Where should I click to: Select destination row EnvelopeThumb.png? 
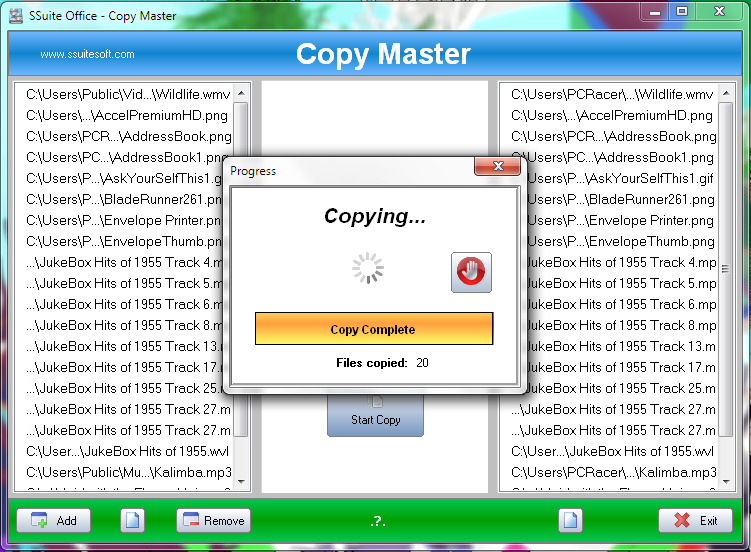point(621,242)
